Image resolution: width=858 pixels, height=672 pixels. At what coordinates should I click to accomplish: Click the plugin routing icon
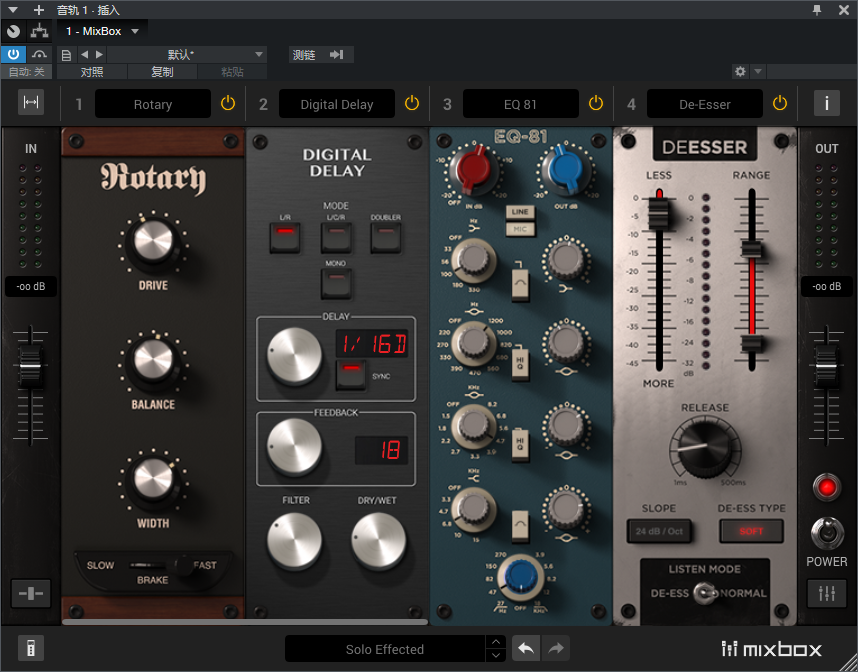point(39,31)
